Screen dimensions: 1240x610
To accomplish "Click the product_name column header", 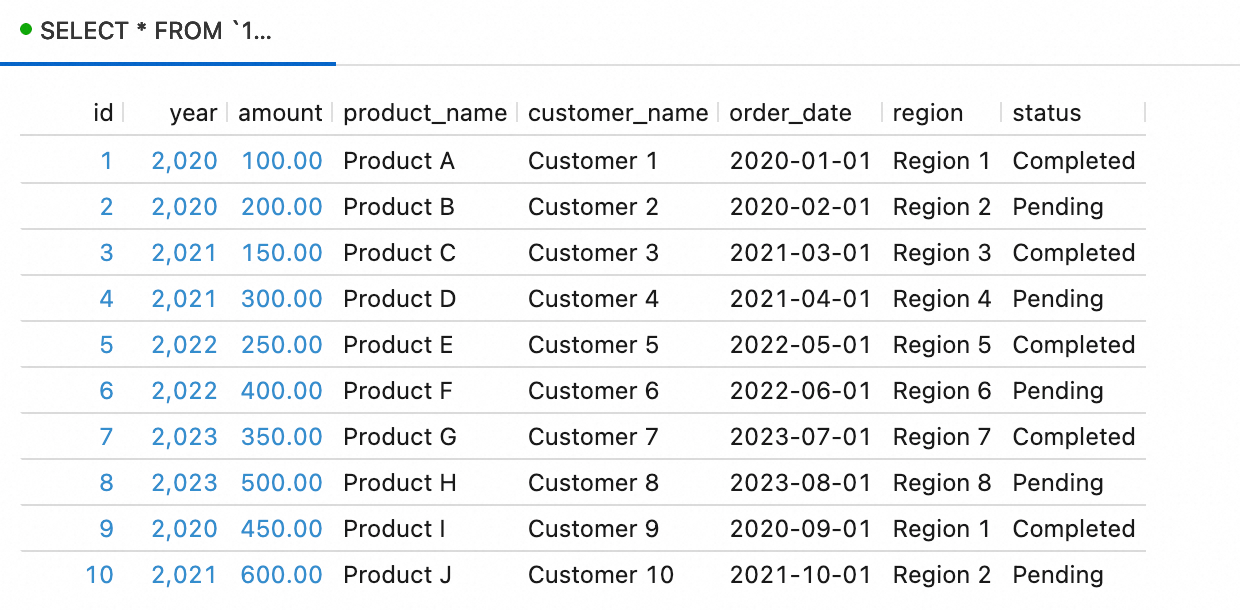I will point(425,113).
